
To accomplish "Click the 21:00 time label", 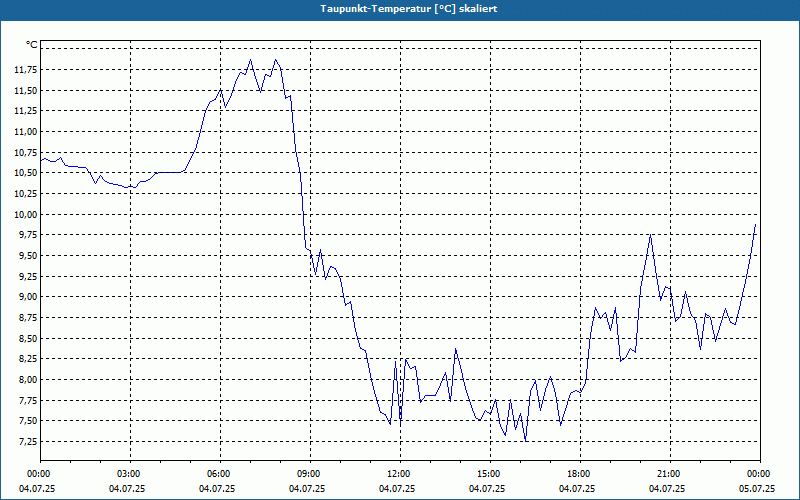I will pyautogui.click(x=670, y=474).
